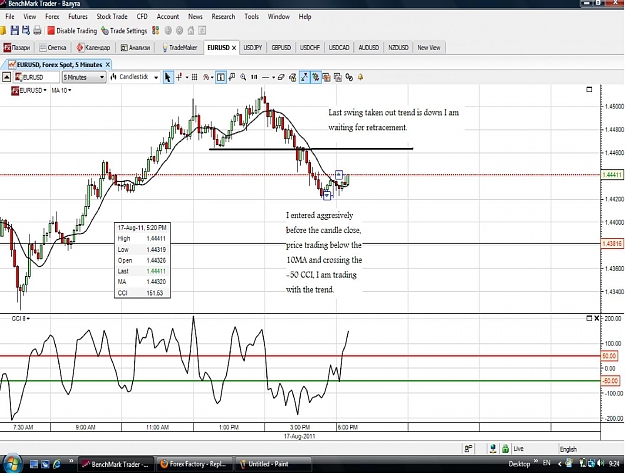Select the arrow pointer tool in chart toolbar
The width and height of the screenshot is (625, 475).
point(168,77)
